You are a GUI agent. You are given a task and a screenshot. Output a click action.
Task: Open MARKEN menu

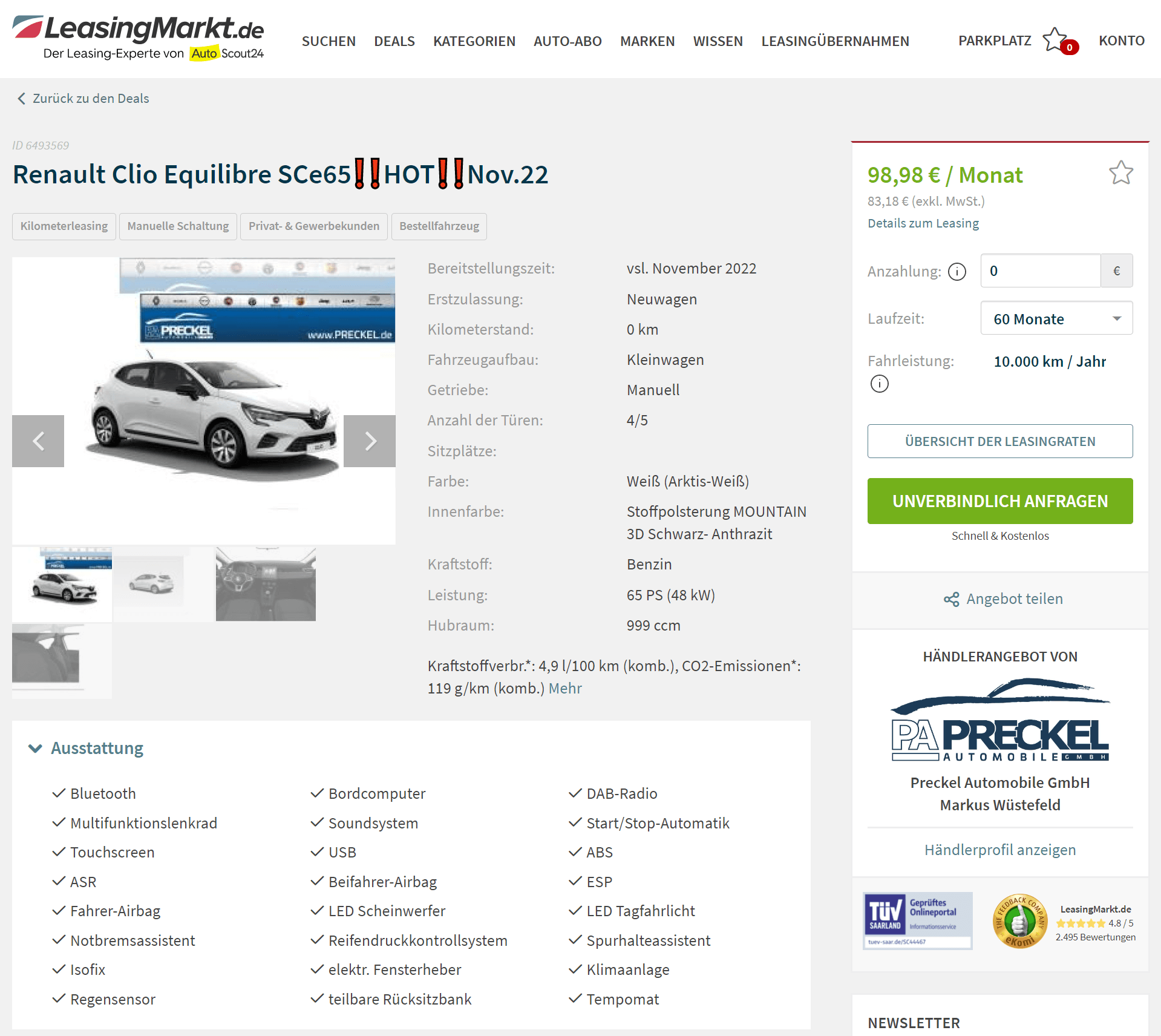pyautogui.click(x=647, y=41)
